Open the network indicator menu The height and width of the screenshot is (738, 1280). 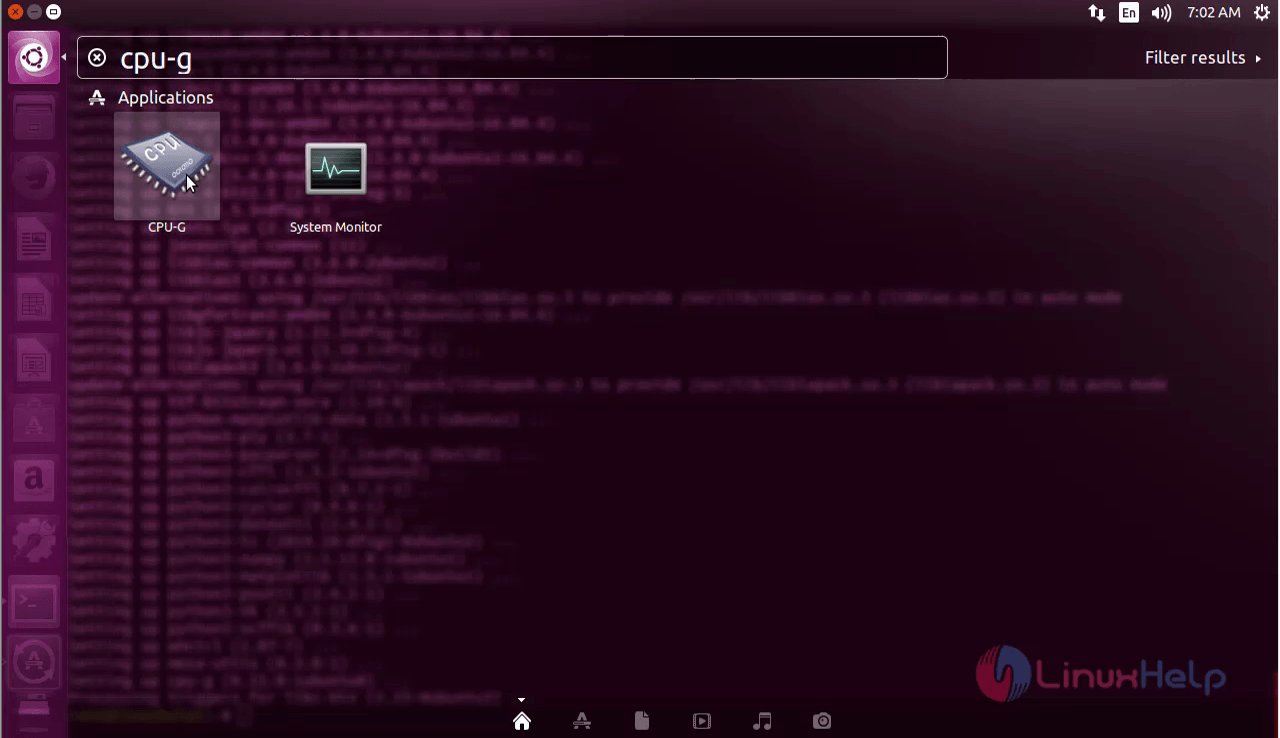tap(1097, 13)
